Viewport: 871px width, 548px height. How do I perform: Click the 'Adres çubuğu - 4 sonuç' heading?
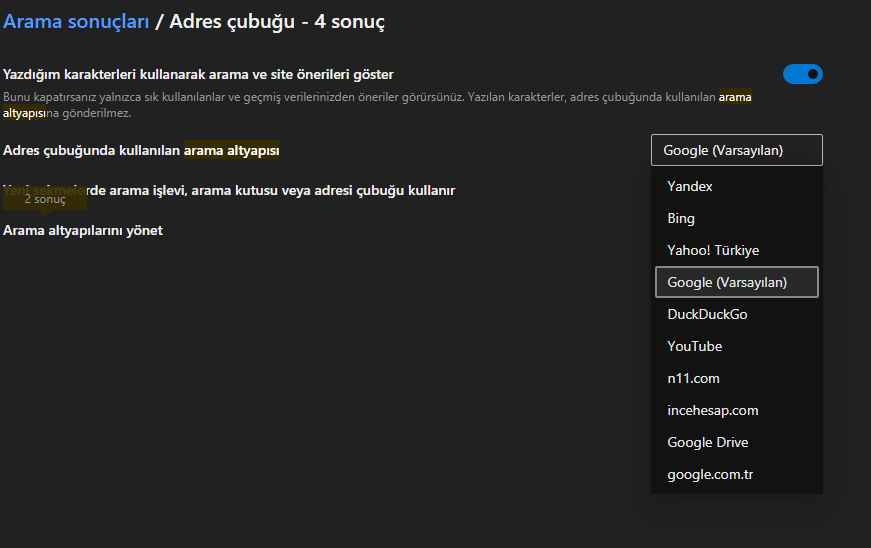coord(277,21)
